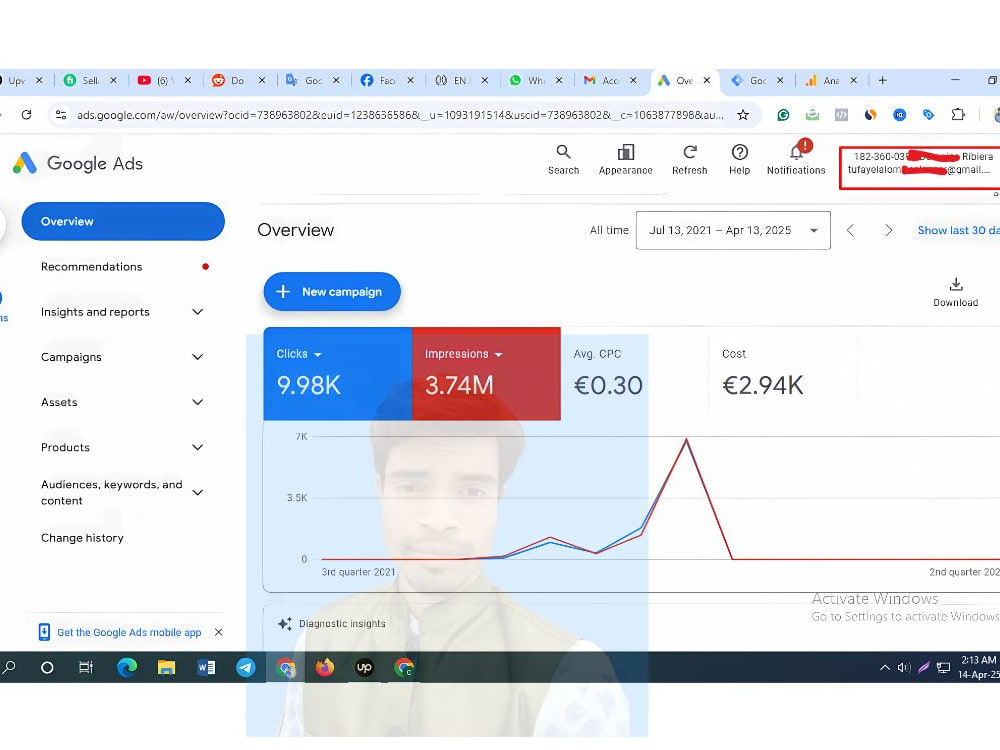Viewport: 1000px width, 750px height.
Task: Open the browser Extensions puzzle icon
Action: [958, 115]
